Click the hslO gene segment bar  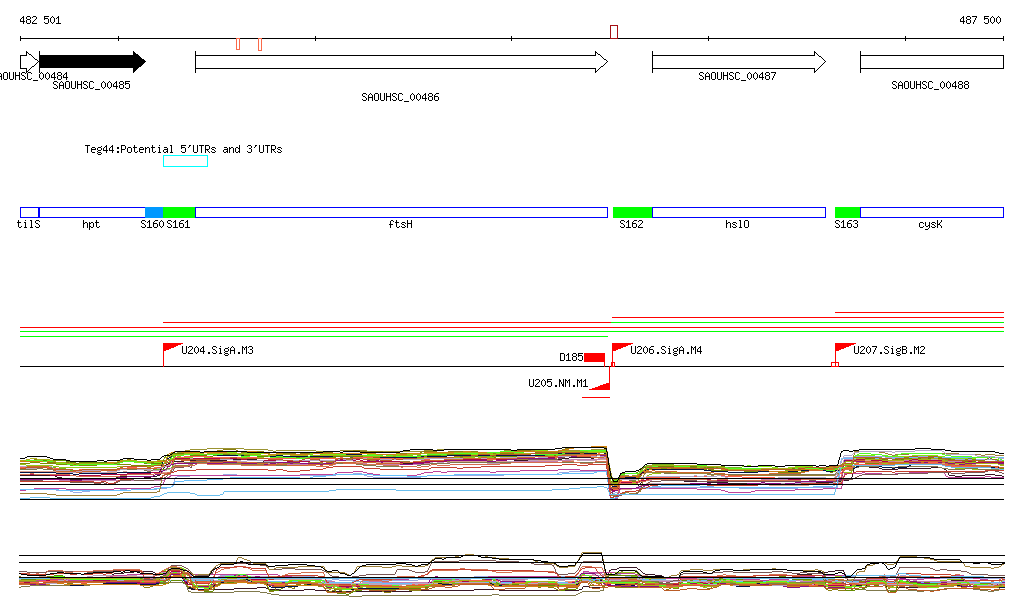(738, 213)
